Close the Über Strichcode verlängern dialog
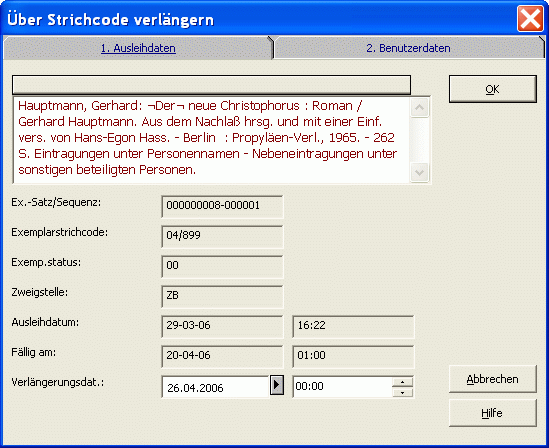 [530, 19]
